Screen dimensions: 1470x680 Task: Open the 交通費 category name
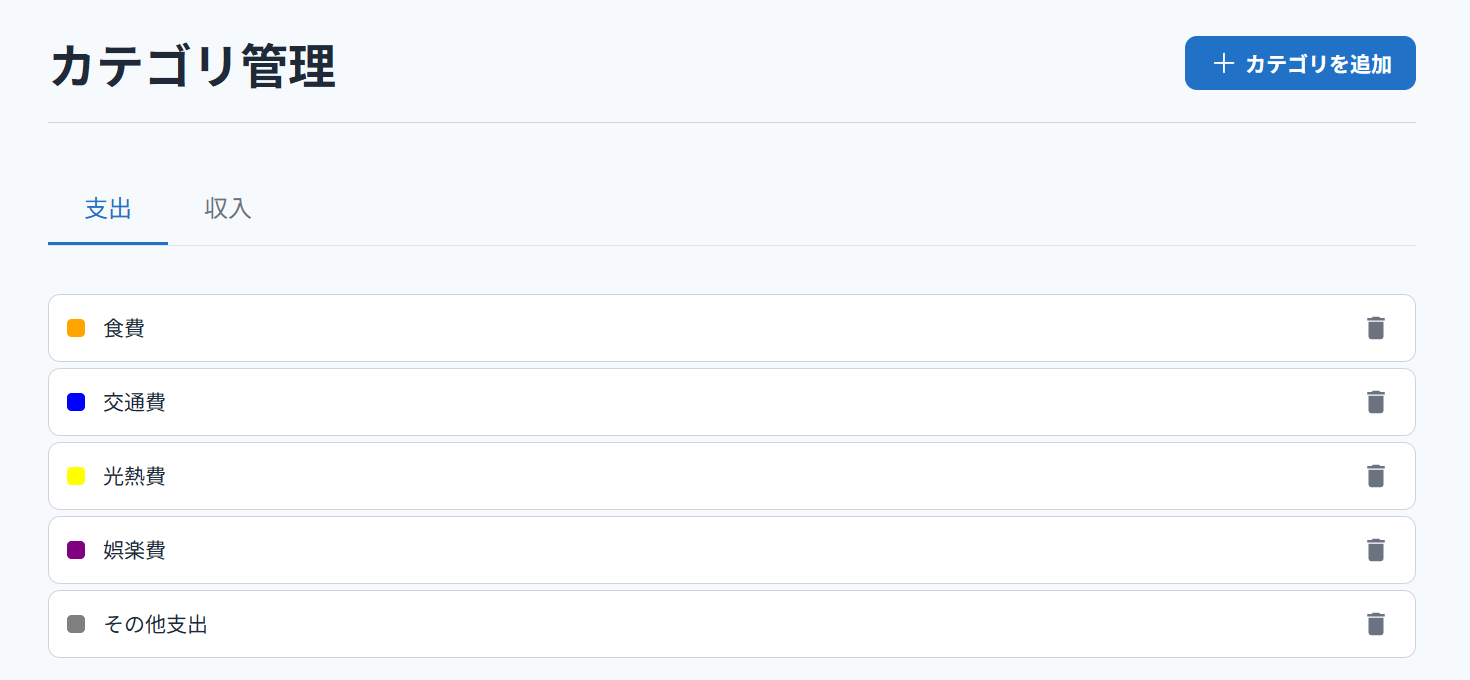134,402
